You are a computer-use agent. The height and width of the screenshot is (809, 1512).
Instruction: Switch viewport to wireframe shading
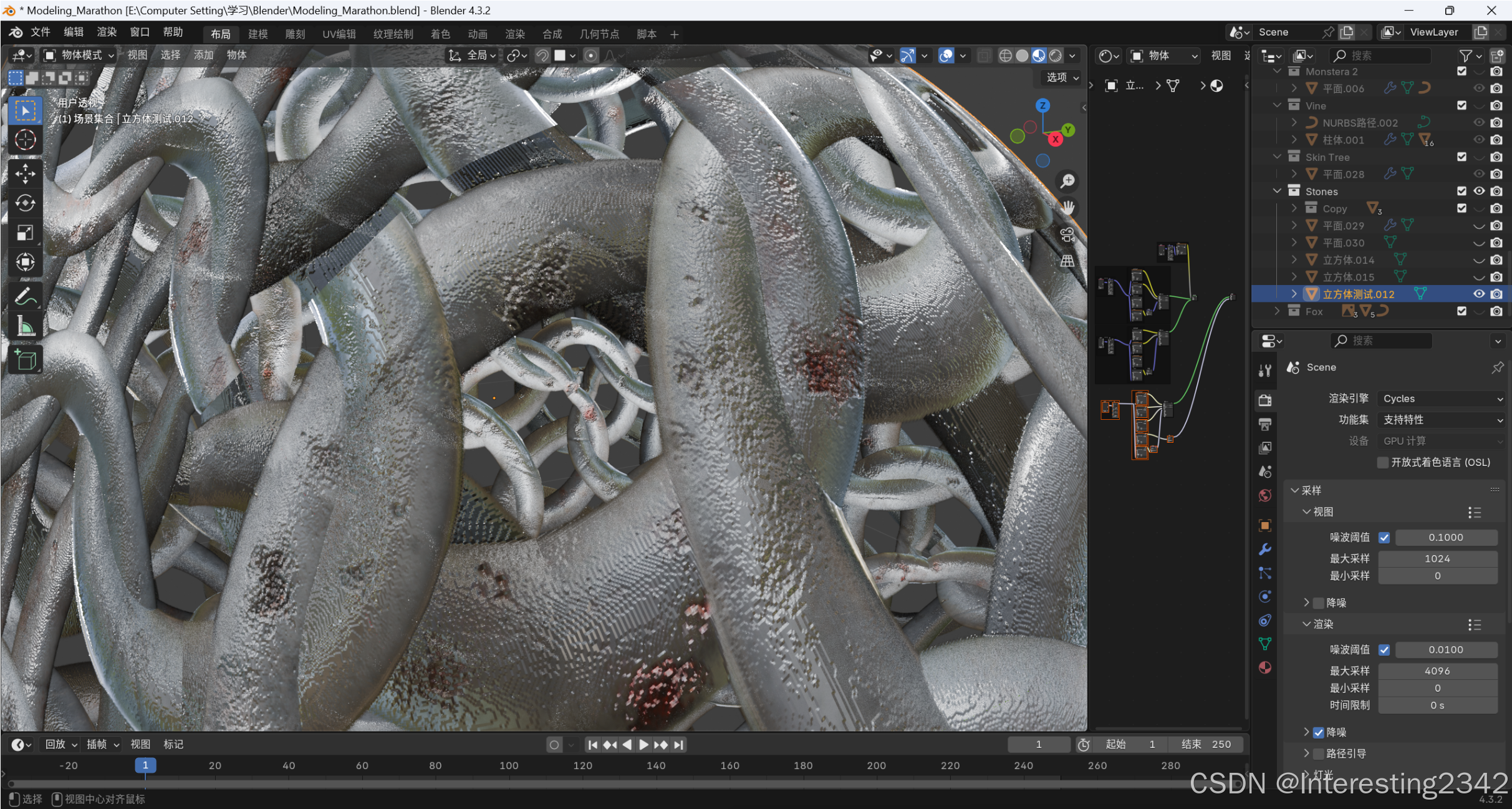1005,56
